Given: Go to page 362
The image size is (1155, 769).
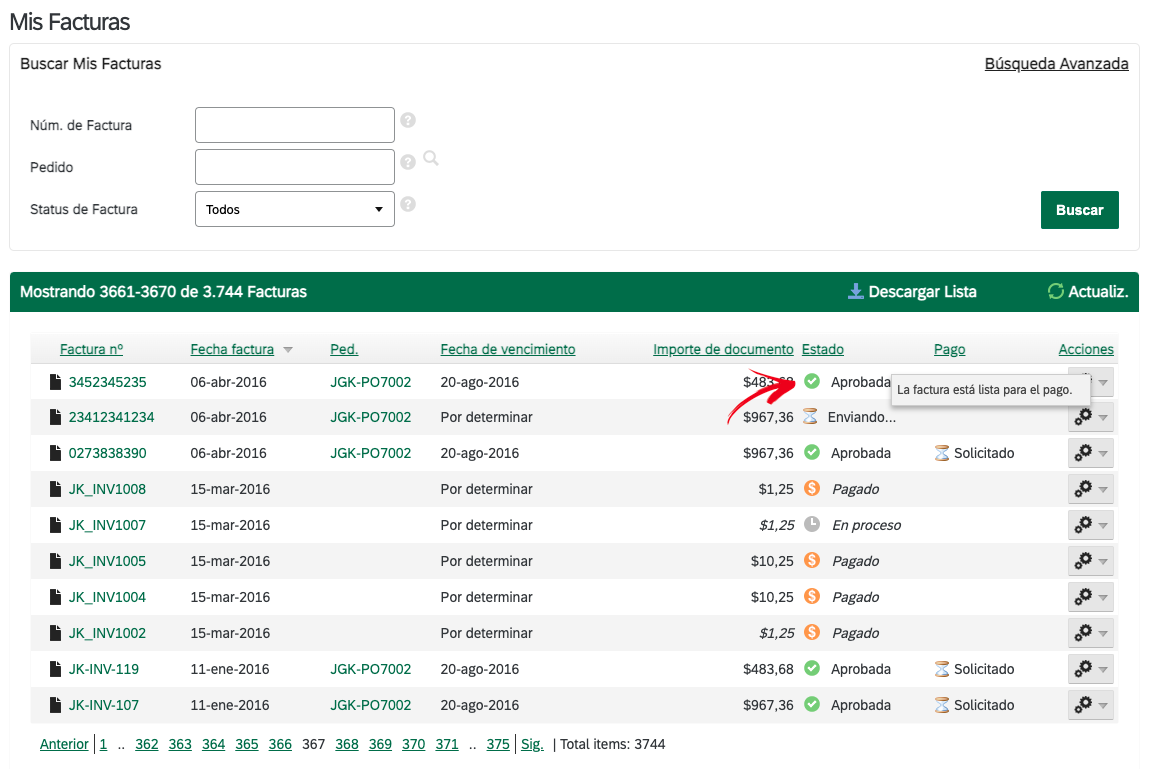Looking at the screenshot, I should pyautogui.click(x=147, y=744).
